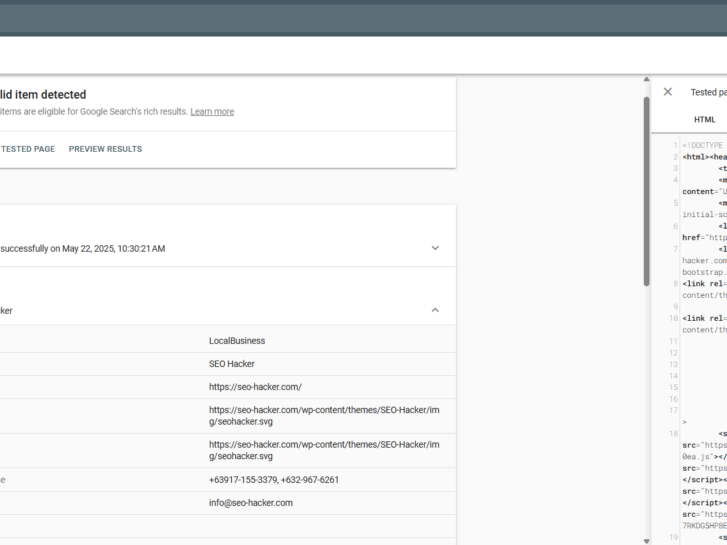Click the scroll up arrow
Viewport: 727px width, 545px height.
(x=646, y=79)
